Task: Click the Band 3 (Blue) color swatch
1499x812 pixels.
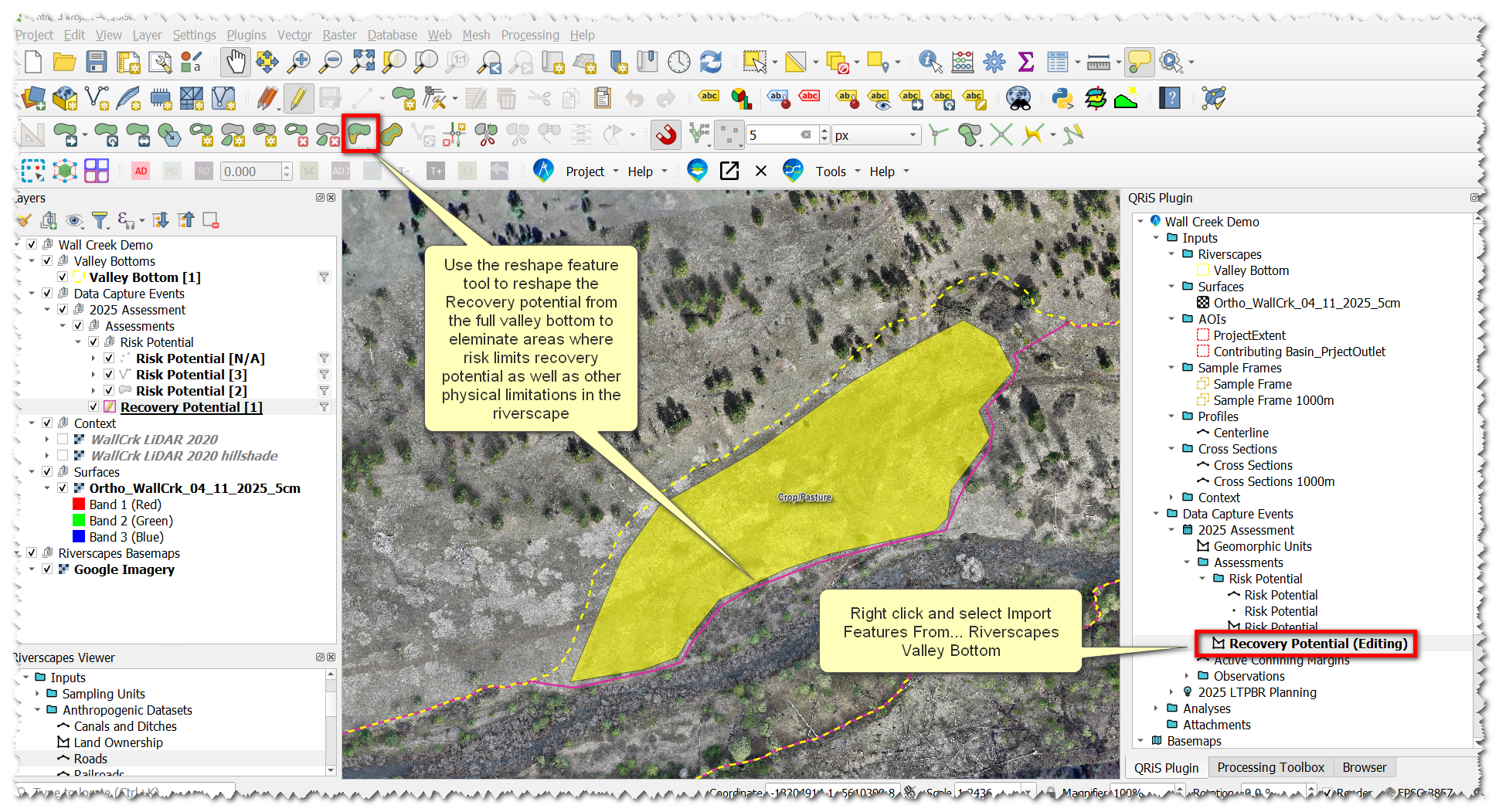Action: [x=79, y=537]
